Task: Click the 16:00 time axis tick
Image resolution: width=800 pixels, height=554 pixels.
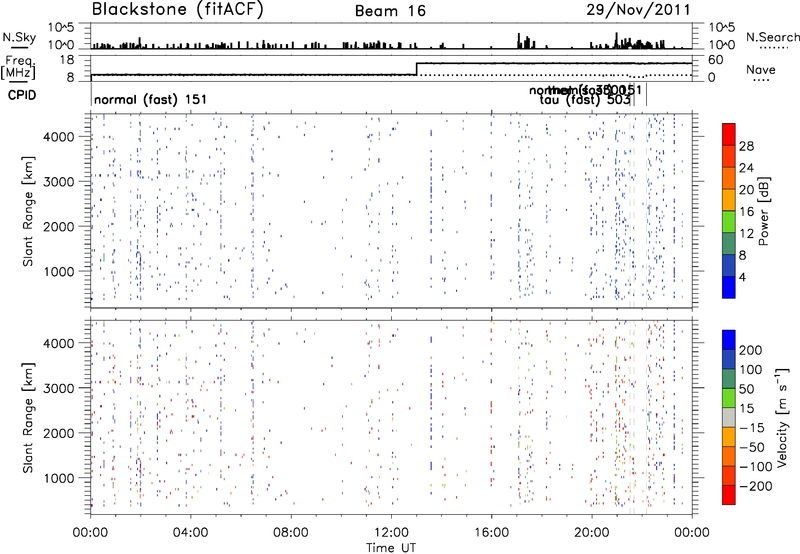Action: [491, 533]
